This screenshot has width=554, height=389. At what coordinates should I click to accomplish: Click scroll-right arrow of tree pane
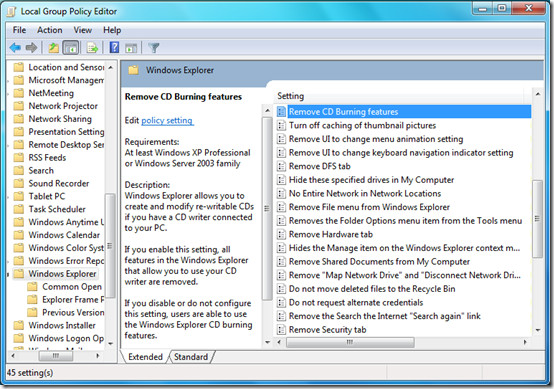[98, 356]
